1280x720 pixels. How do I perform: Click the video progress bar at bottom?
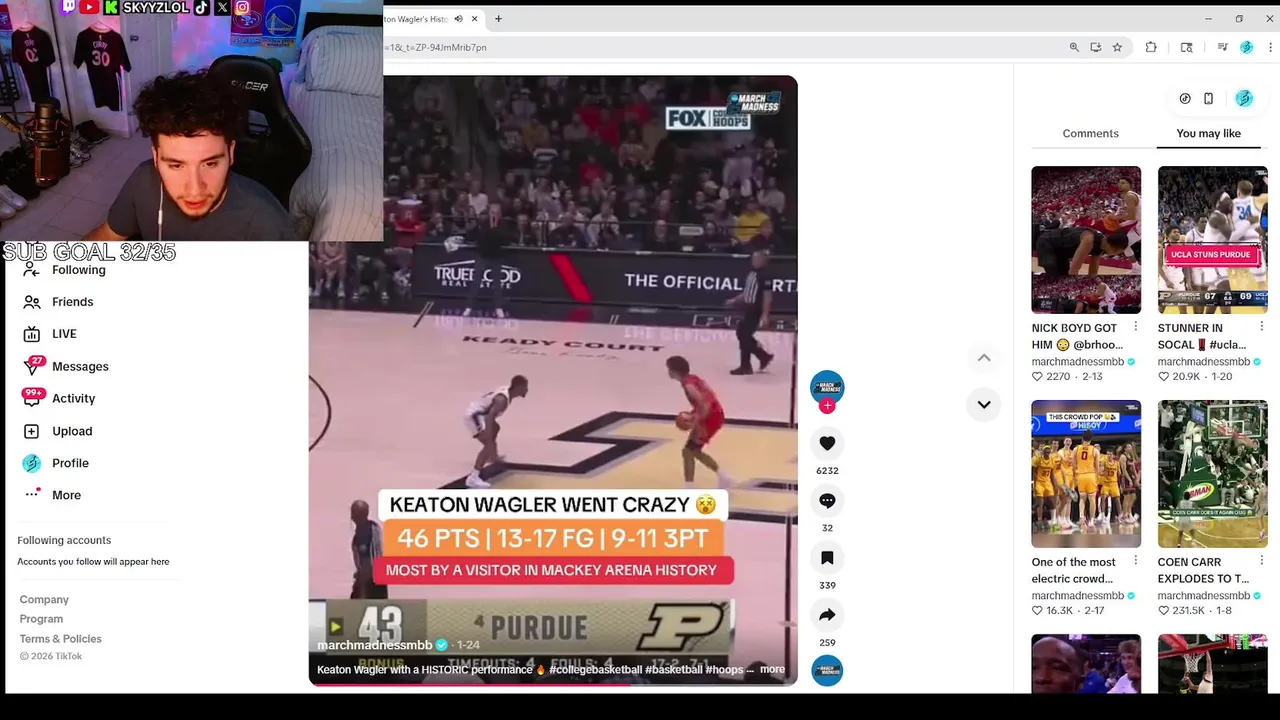point(553,684)
